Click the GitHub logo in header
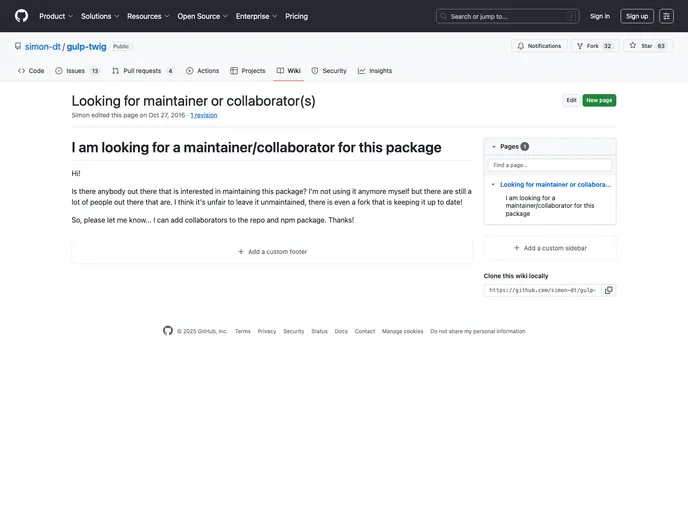Image resolution: width=688 pixels, height=512 pixels. pos(21,16)
